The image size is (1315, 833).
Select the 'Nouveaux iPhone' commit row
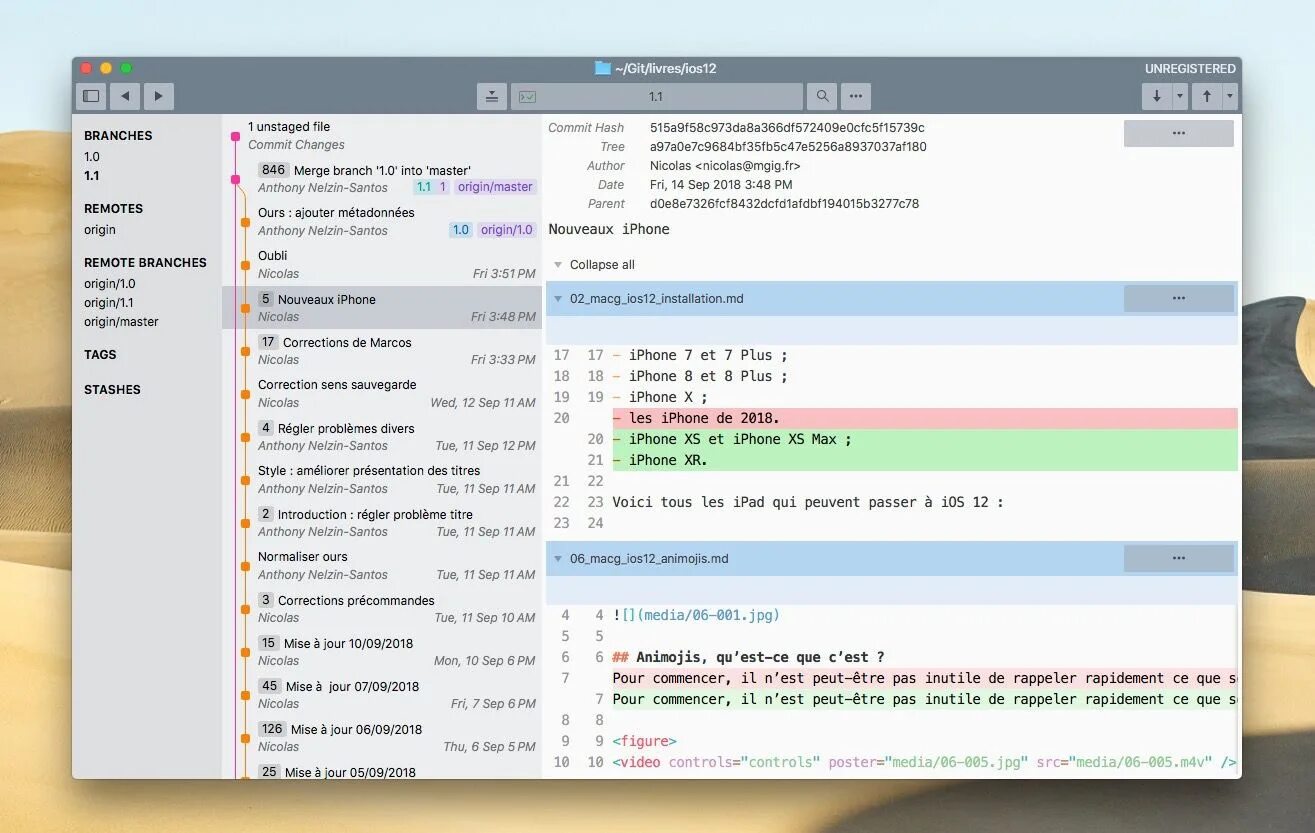tap(382, 308)
